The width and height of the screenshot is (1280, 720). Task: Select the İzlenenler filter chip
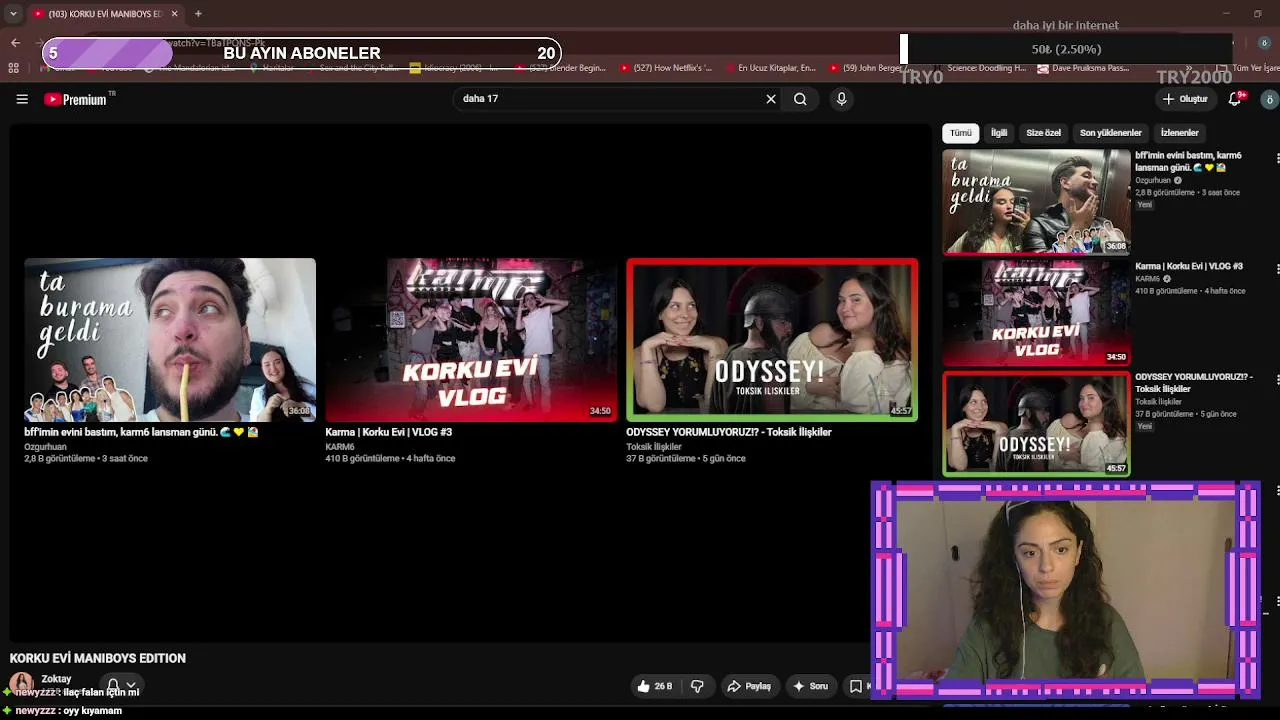pos(1179,133)
